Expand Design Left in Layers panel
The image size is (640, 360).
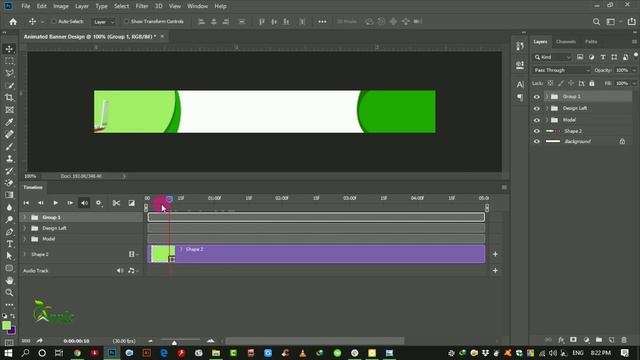pyautogui.click(x=547, y=109)
